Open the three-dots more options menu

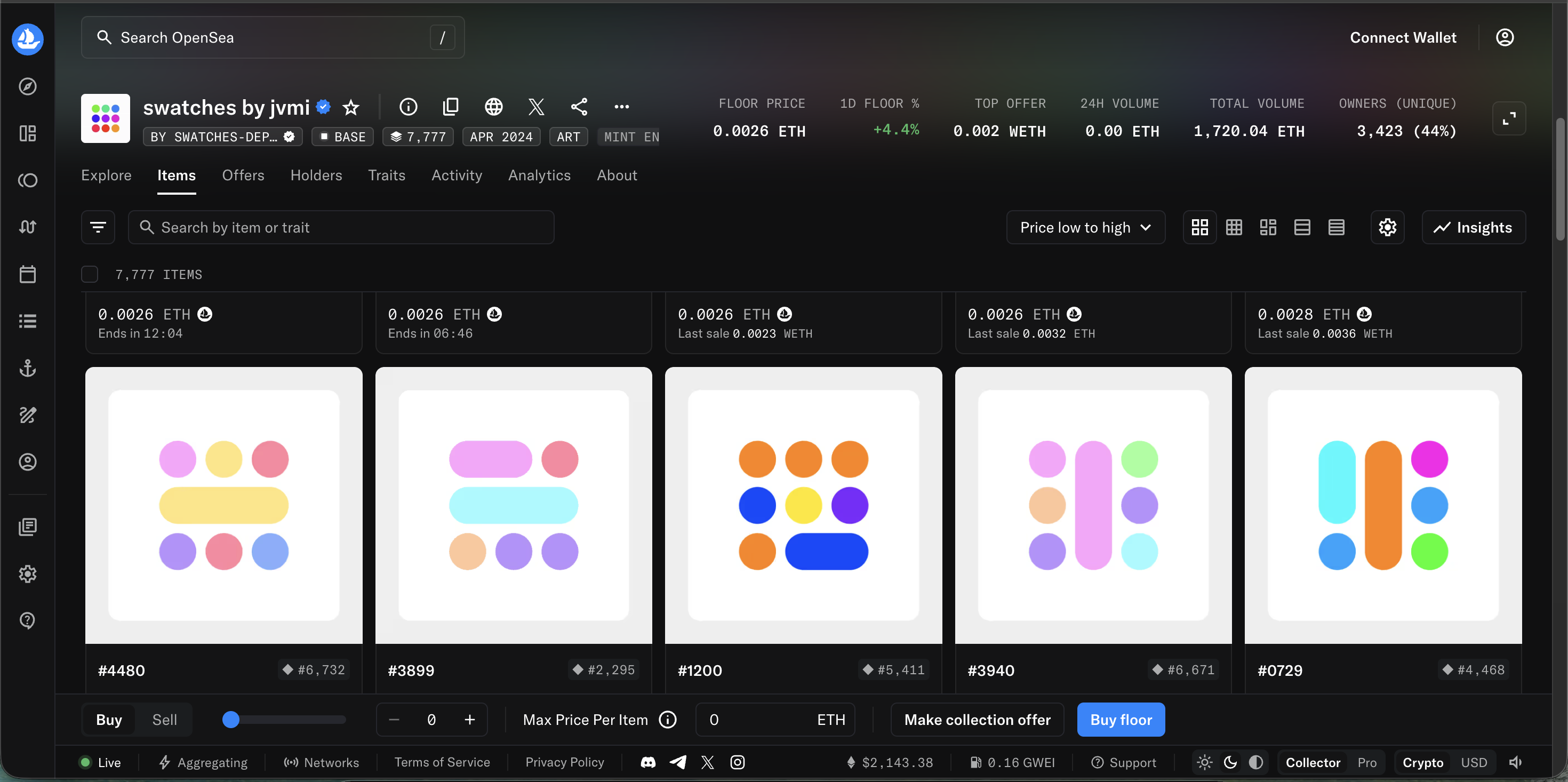[x=621, y=107]
